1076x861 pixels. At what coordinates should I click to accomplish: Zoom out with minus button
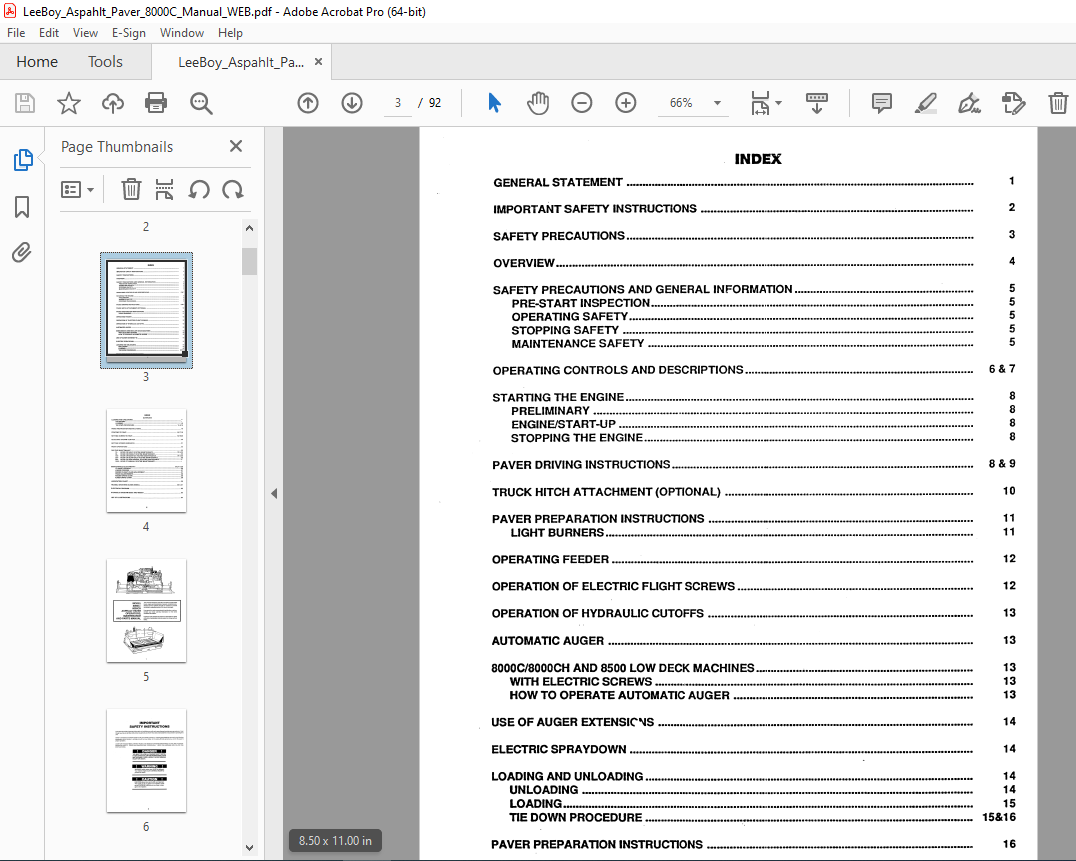pos(581,103)
